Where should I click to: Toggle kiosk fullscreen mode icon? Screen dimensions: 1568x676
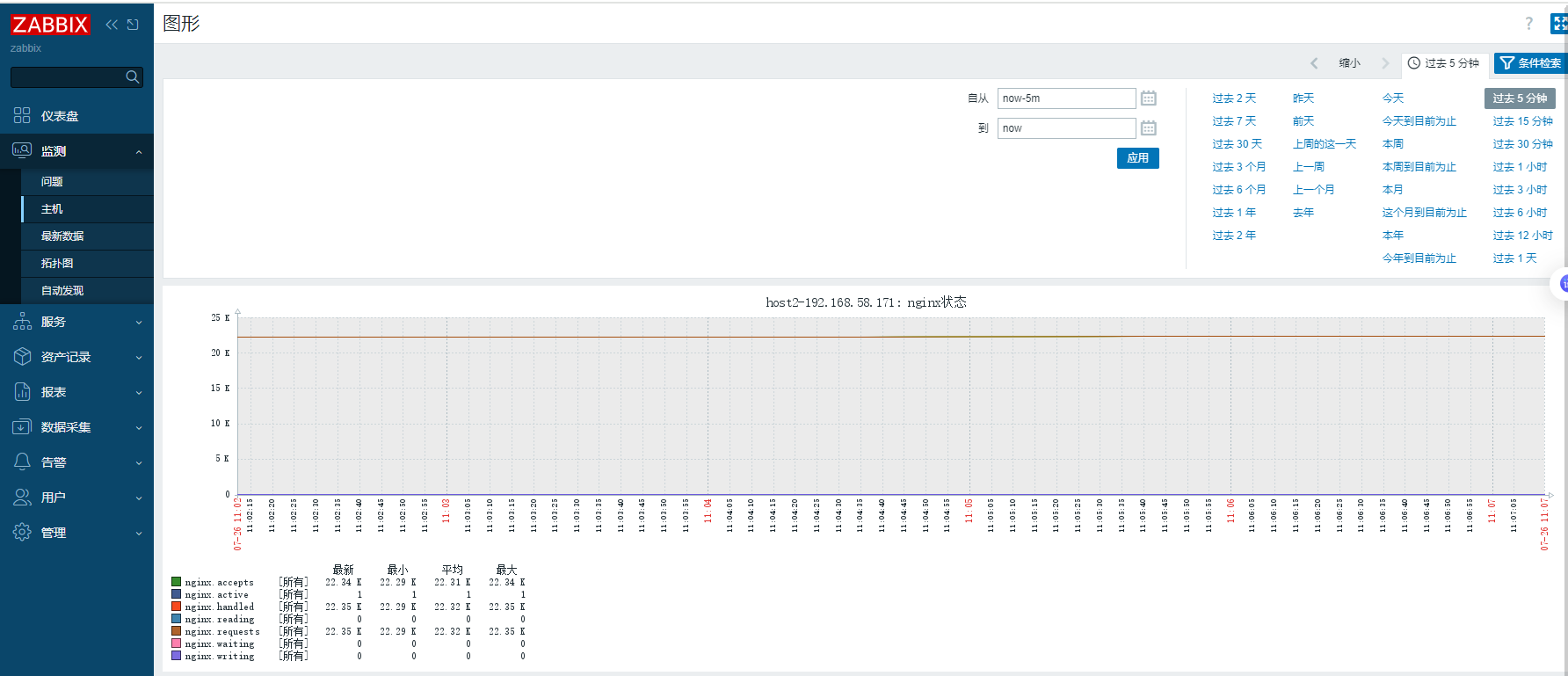1559,24
